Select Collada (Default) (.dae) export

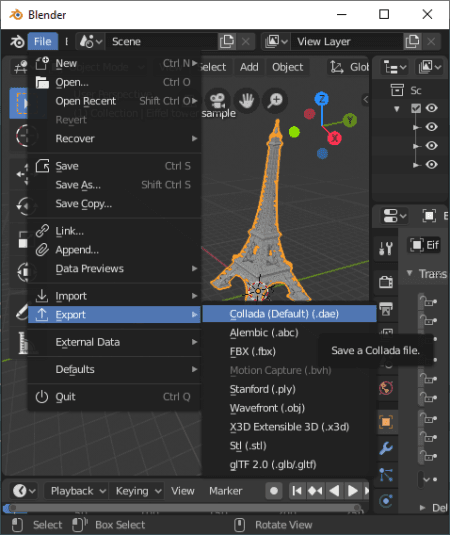click(x=290, y=314)
